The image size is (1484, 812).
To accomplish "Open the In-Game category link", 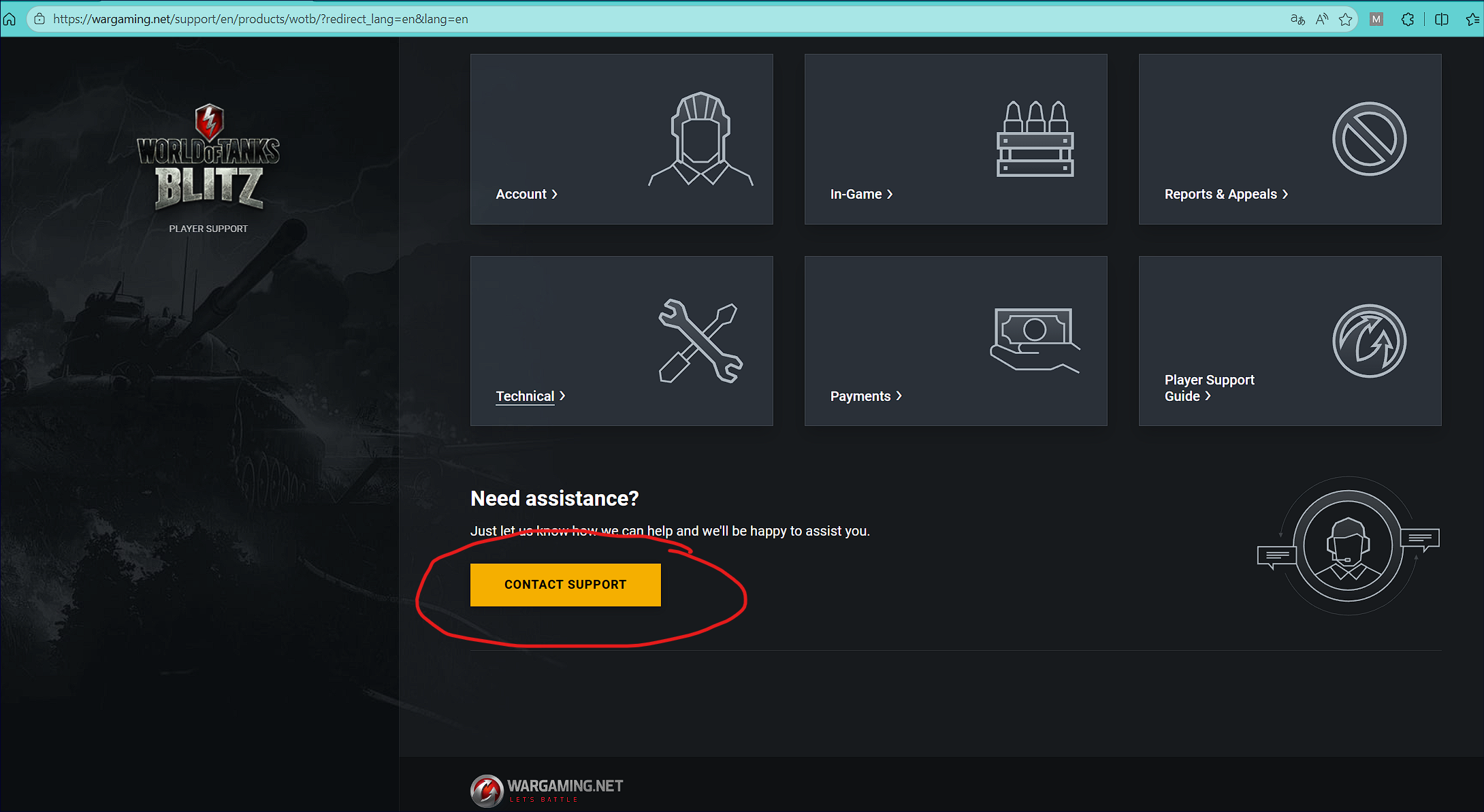I will [856, 194].
